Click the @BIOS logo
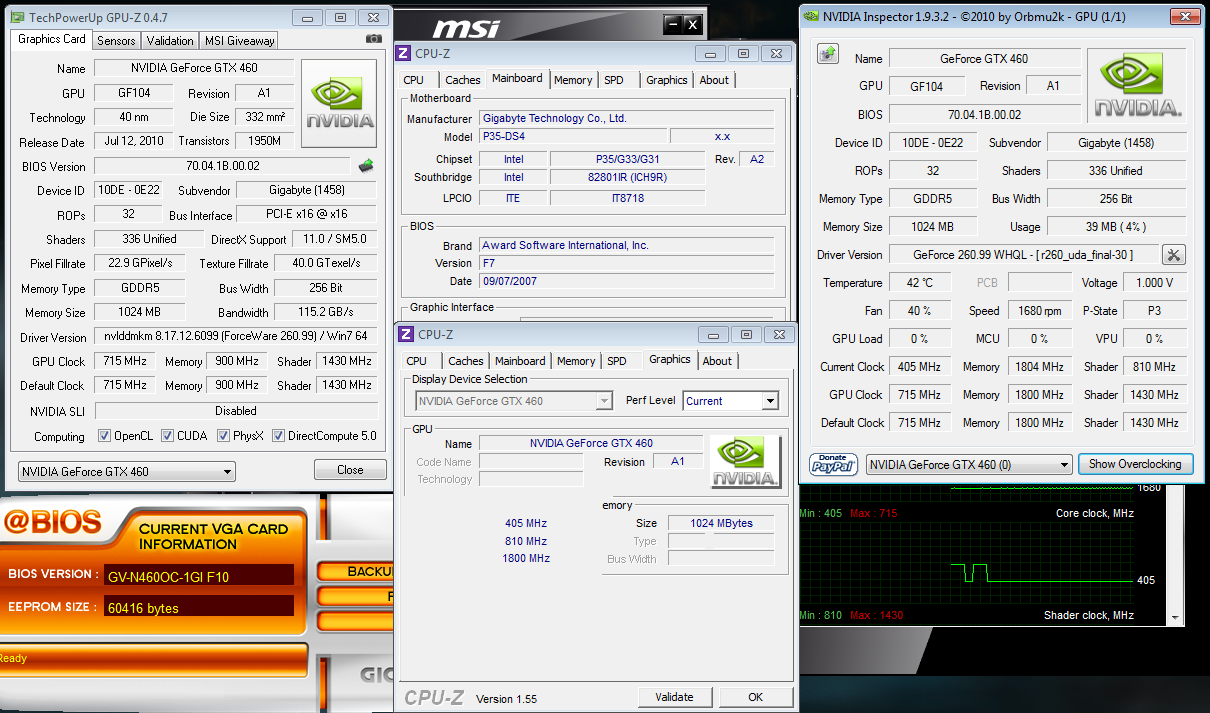This screenshot has width=1210, height=713. [x=53, y=521]
